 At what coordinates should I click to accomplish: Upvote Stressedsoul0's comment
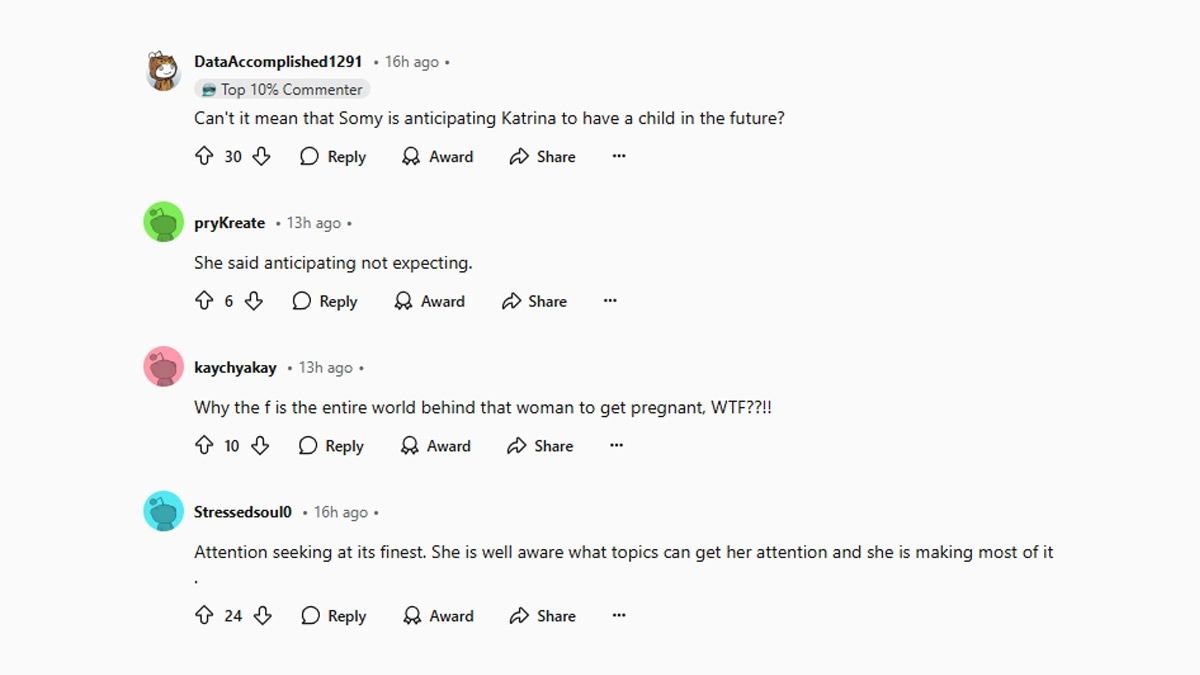[x=204, y=616]
